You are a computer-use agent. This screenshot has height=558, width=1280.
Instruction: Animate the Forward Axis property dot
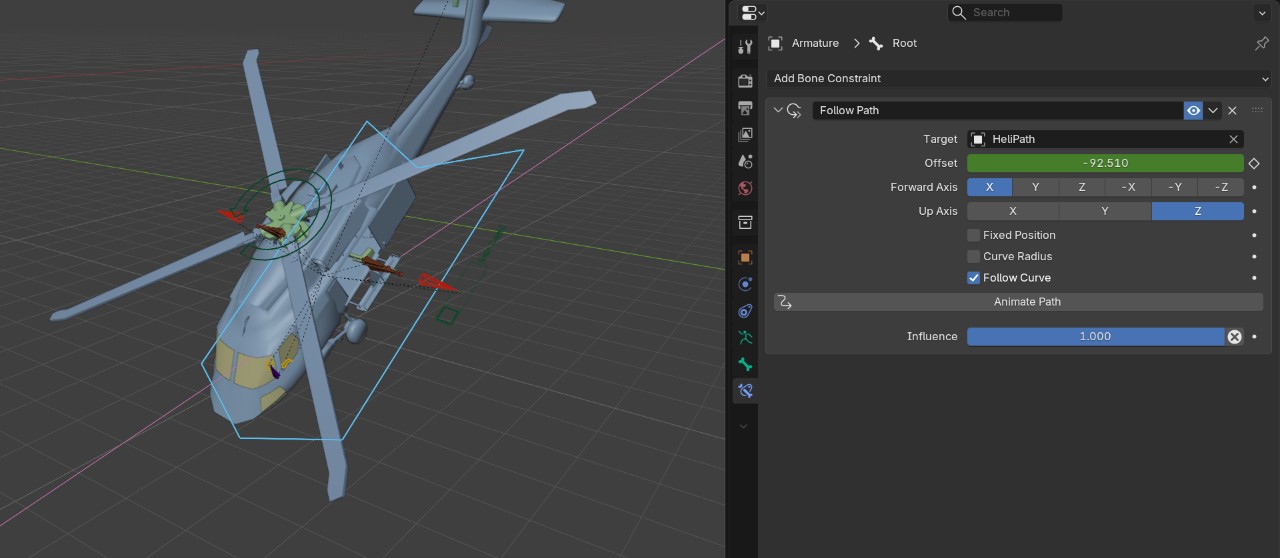pyautogui.click(x=1254, y=187)
